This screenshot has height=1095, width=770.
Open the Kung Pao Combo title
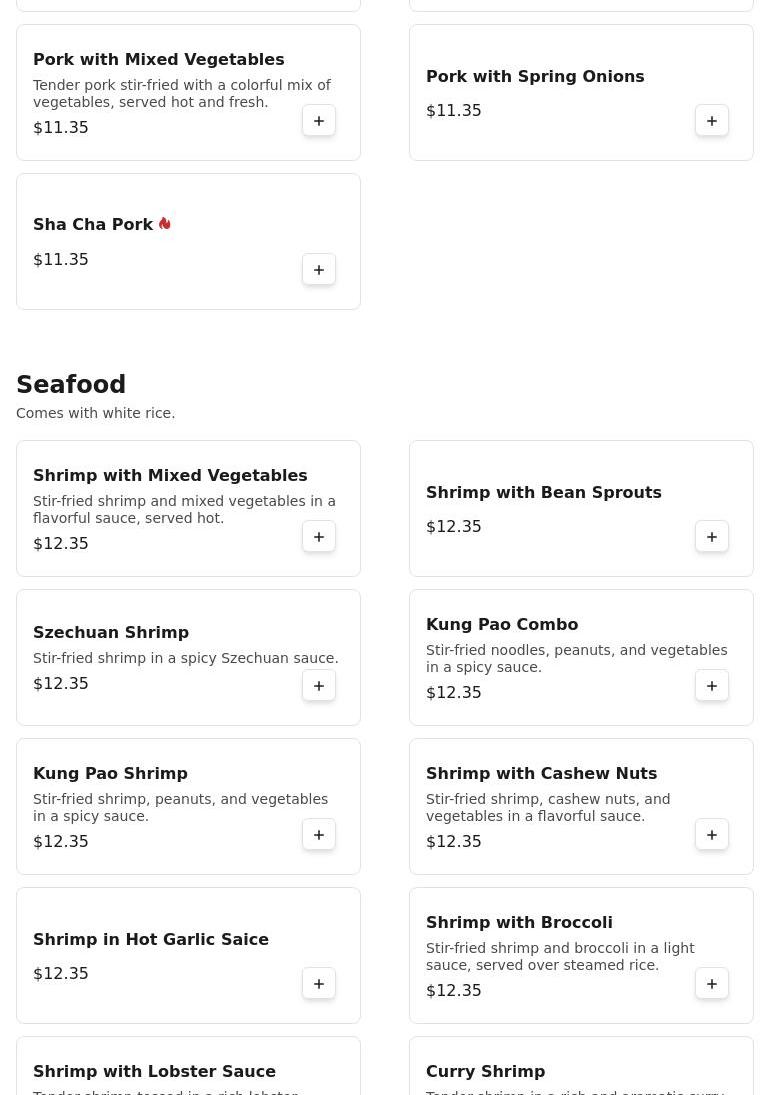click(x=502, y=624)
